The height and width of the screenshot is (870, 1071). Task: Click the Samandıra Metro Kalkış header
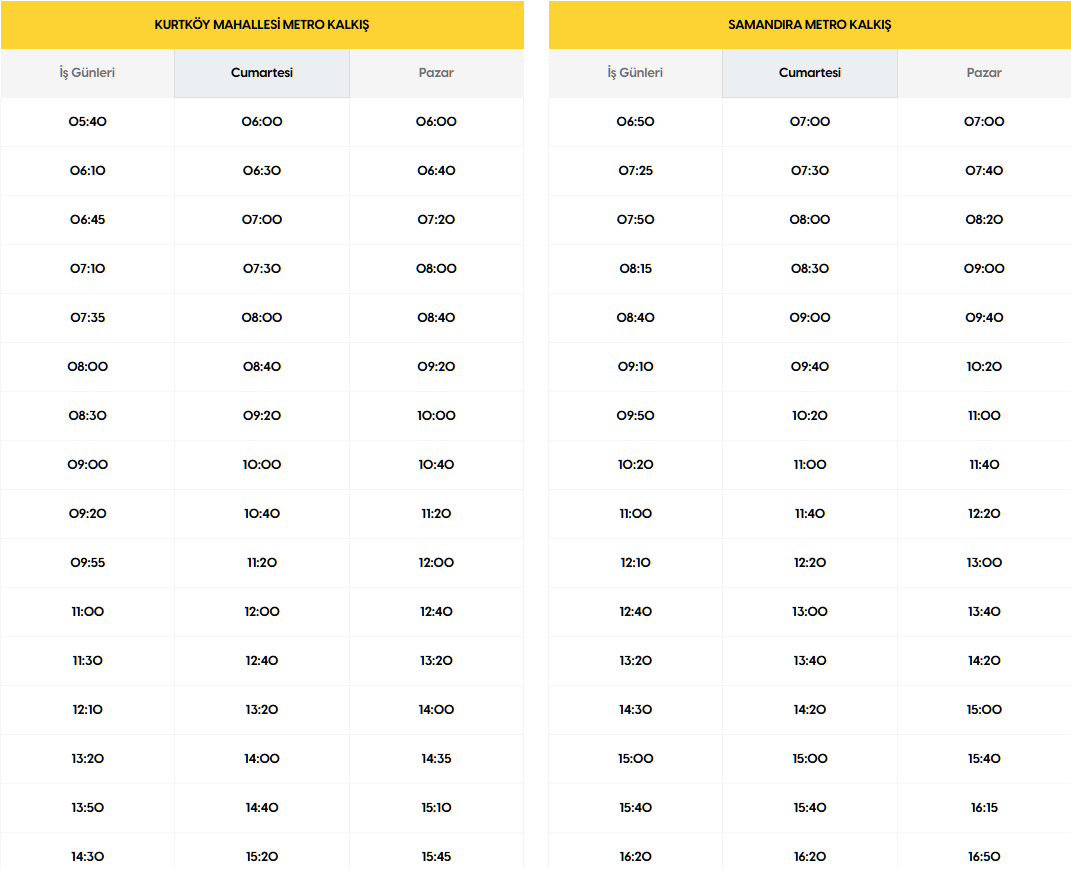pos(810,25)
